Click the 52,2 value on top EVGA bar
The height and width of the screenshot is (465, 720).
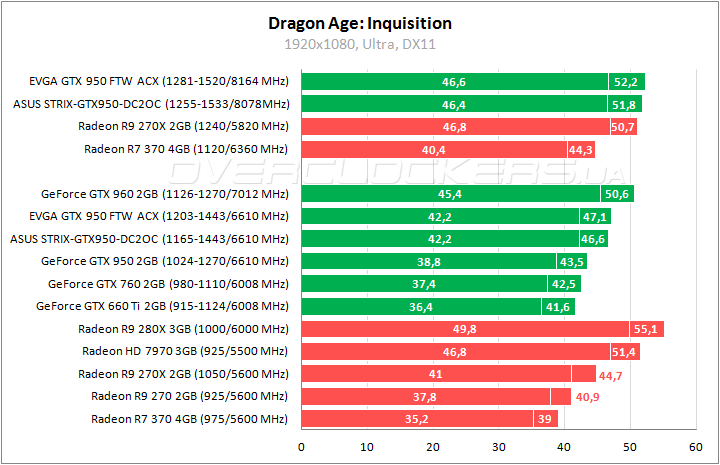(627, 82)
